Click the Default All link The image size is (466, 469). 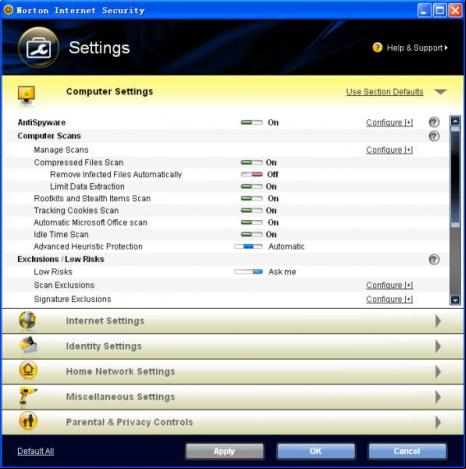(x=36, y=451)
